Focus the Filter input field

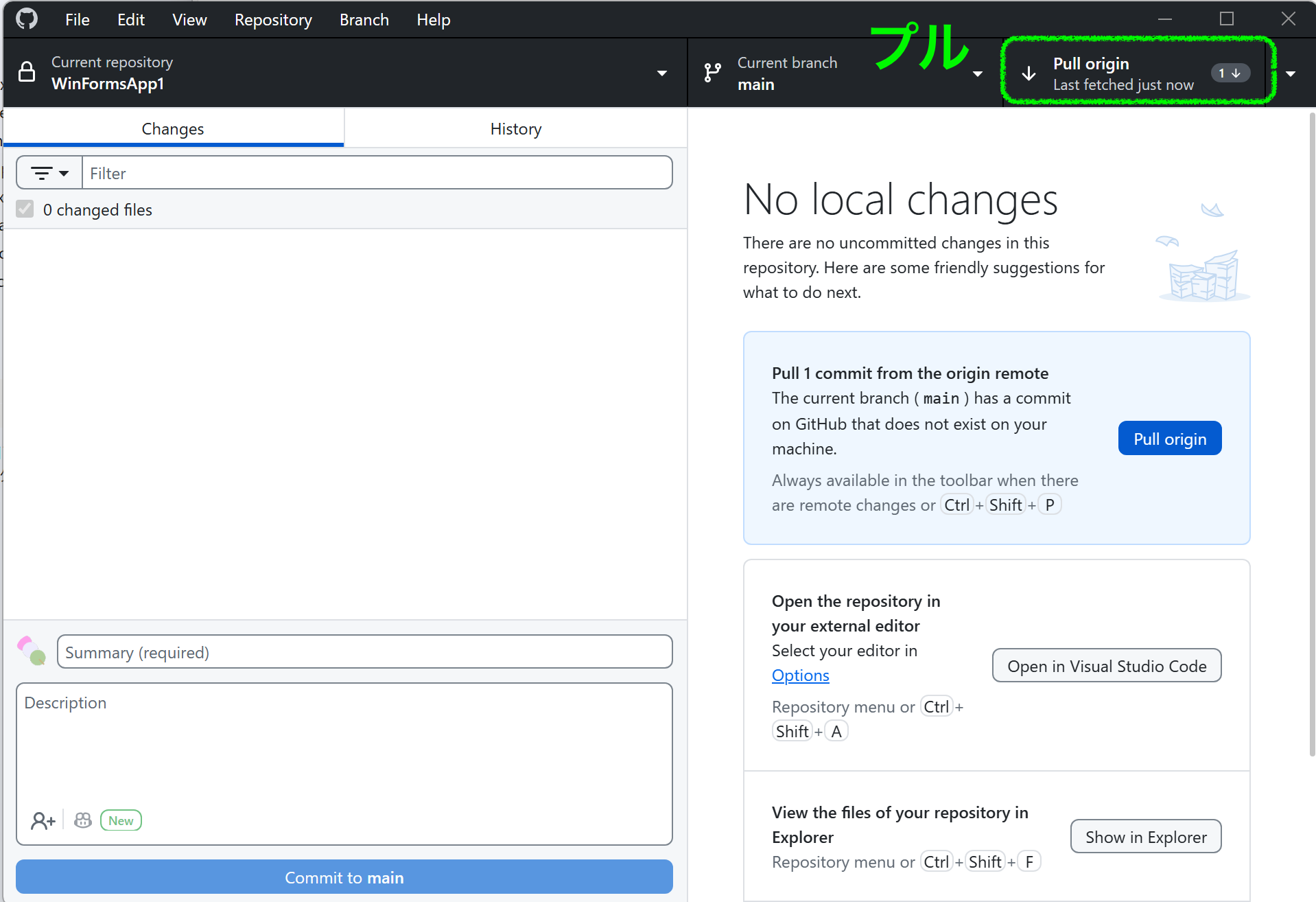377,173
